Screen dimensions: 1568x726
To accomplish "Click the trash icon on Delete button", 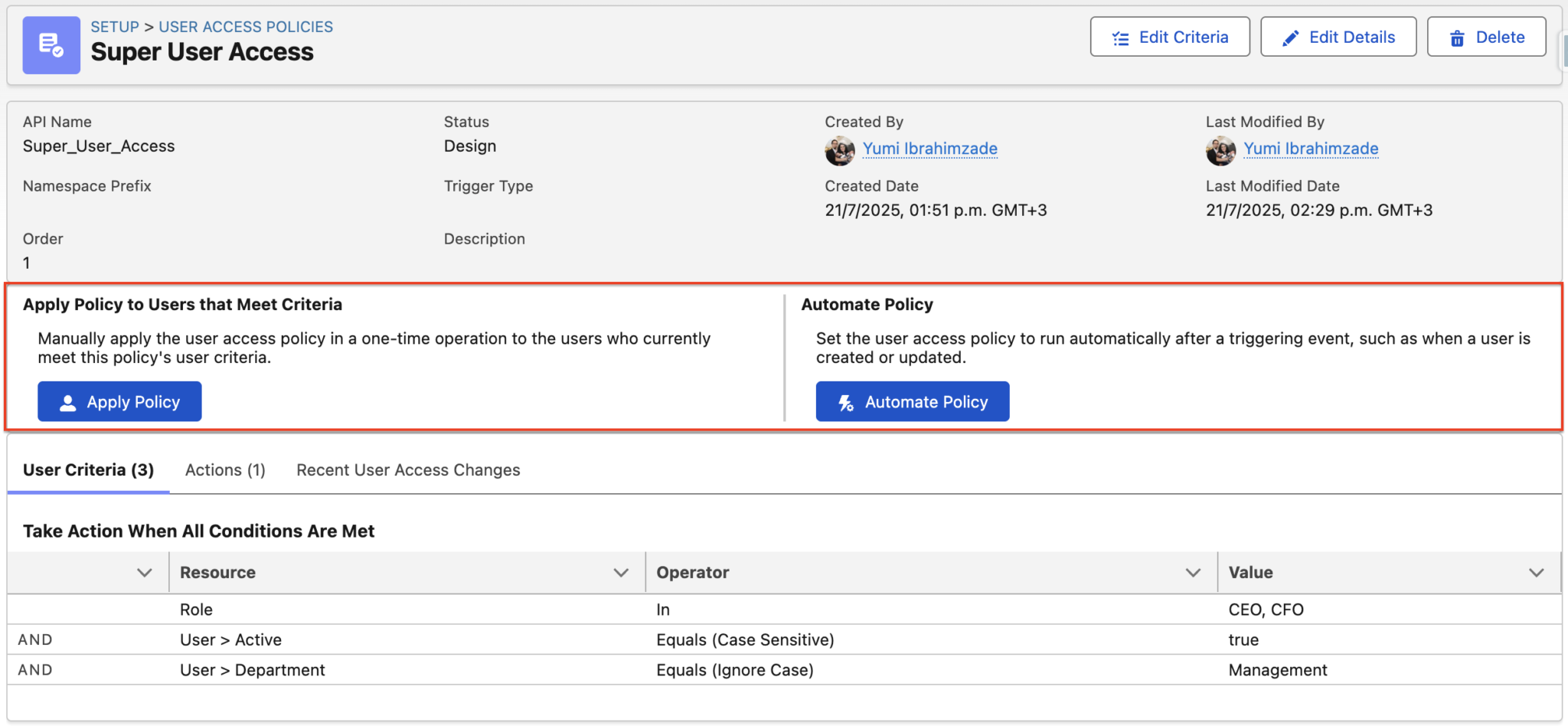I will [1455, 36].
